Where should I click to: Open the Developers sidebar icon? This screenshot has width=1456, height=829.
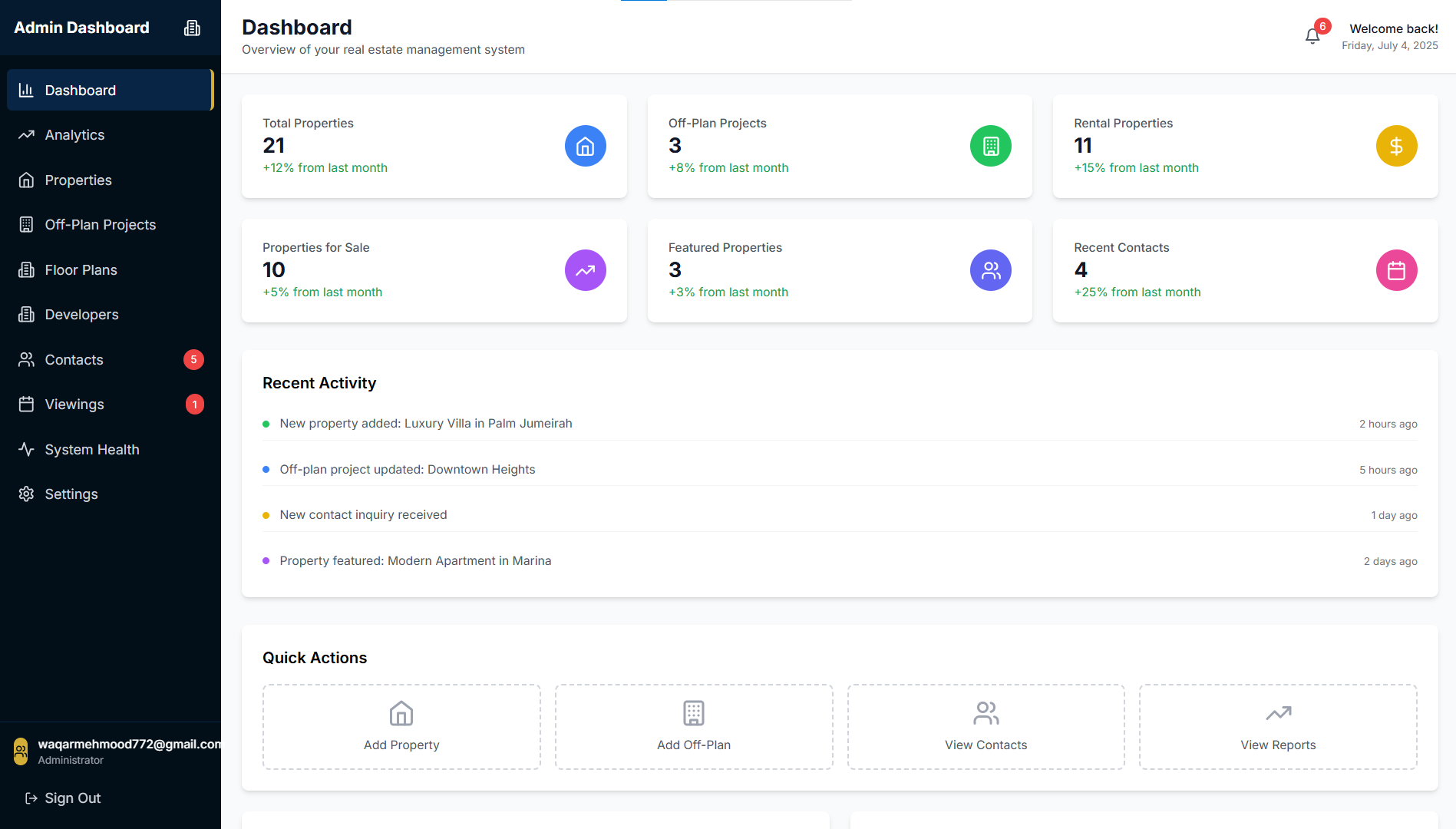(x=26, y=314)
